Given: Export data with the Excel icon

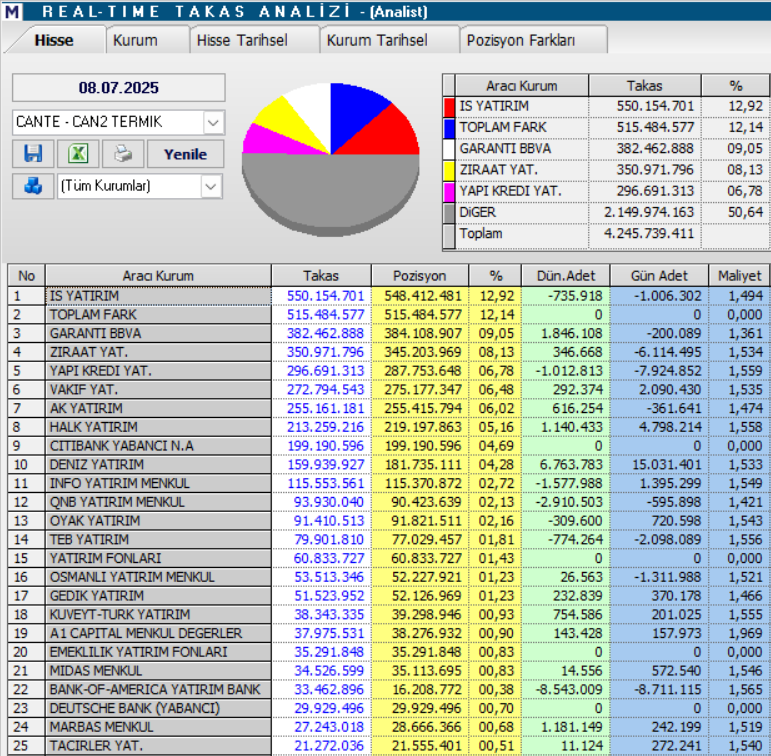Looking at the screenshot, I should pos(78,154).
